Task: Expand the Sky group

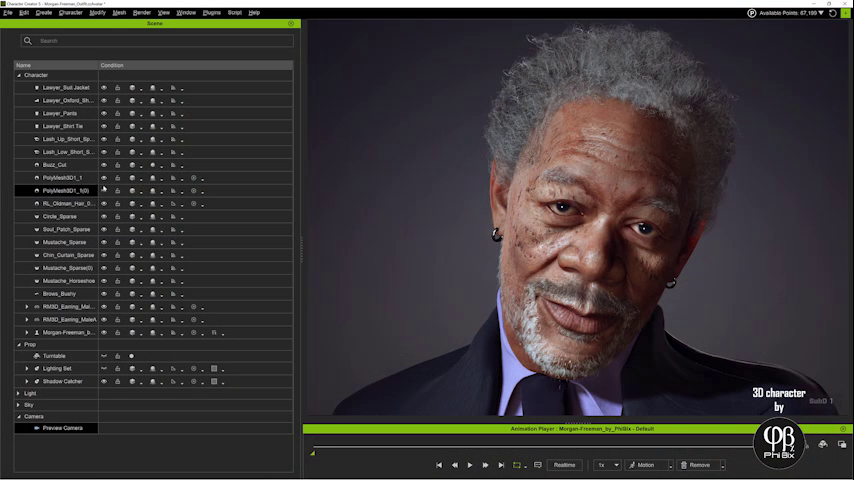Action: [19, 405]
